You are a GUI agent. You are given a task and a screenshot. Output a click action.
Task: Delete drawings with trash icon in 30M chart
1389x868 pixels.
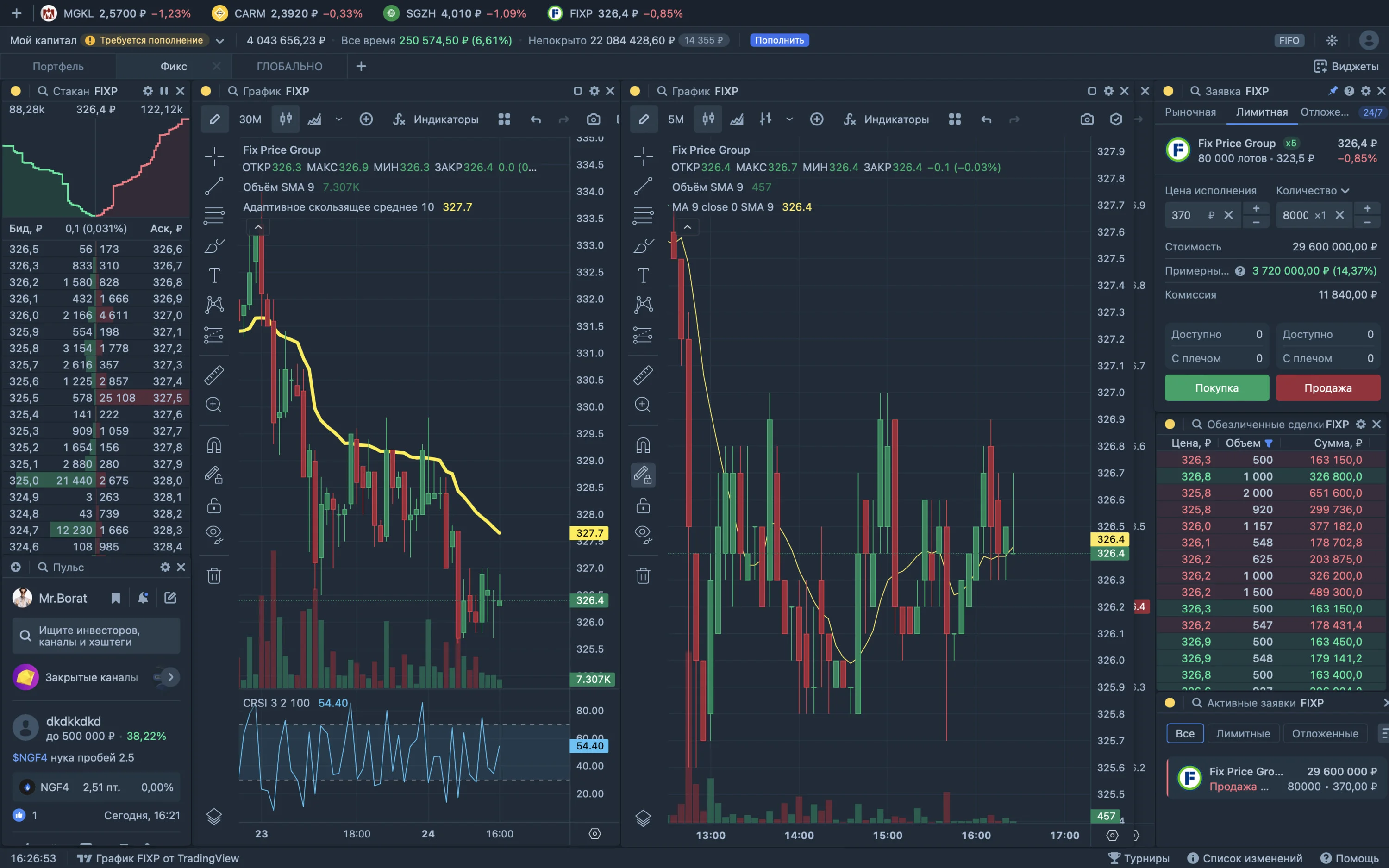coord(214,576)
